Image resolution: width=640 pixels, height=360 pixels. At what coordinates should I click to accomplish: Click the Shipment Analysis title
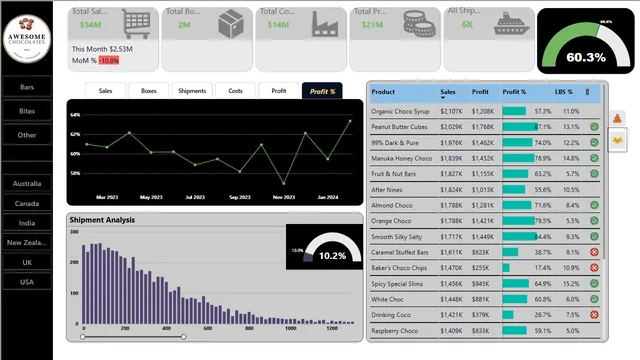(x=102, y=220)
